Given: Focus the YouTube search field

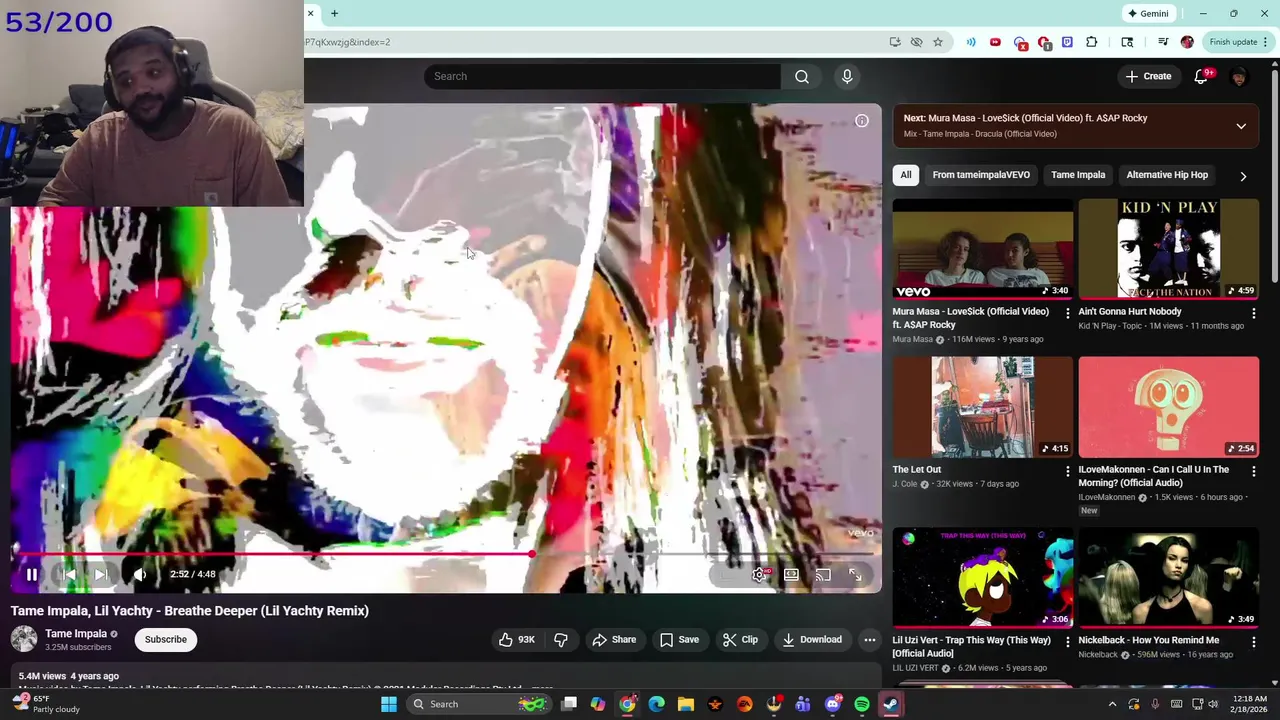Looking at the screenshot, I should click(x=602, y=76).
